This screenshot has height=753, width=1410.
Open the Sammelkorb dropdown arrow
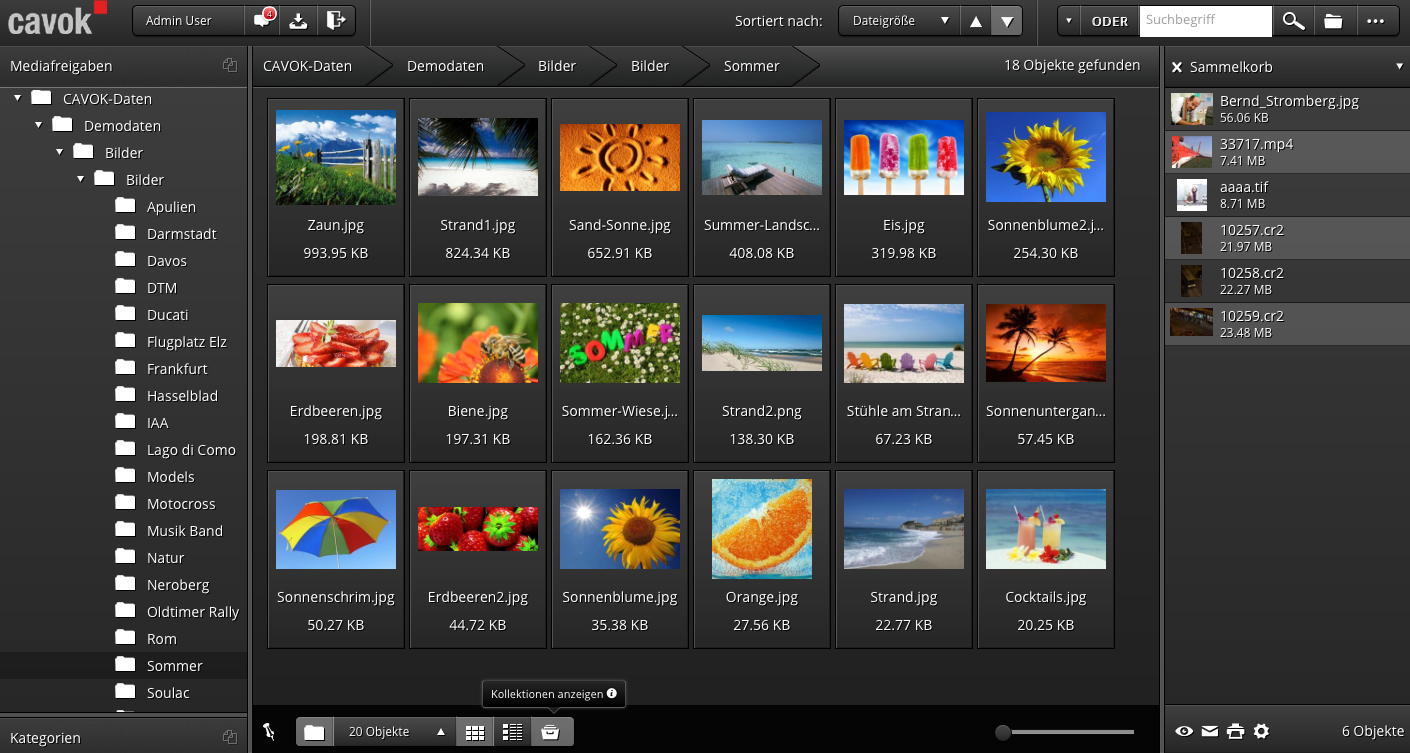click(1399, 66)
